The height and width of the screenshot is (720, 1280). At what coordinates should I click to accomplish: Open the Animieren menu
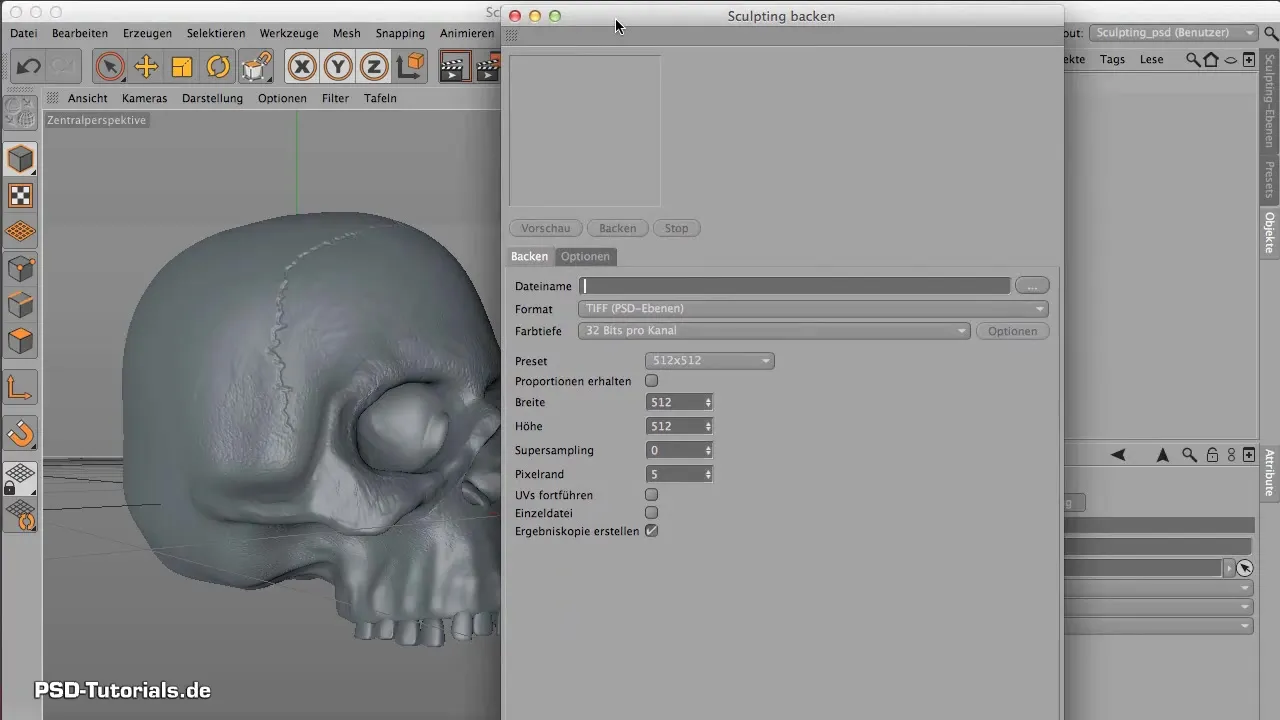[x=467, y=33]
